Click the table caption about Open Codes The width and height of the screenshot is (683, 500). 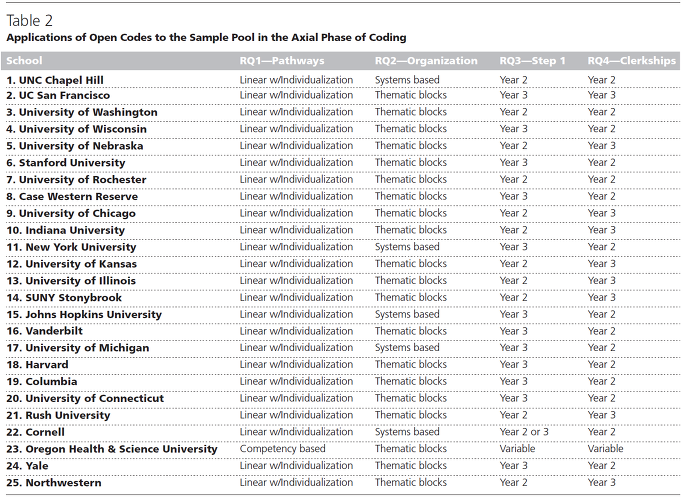[206, 37]
